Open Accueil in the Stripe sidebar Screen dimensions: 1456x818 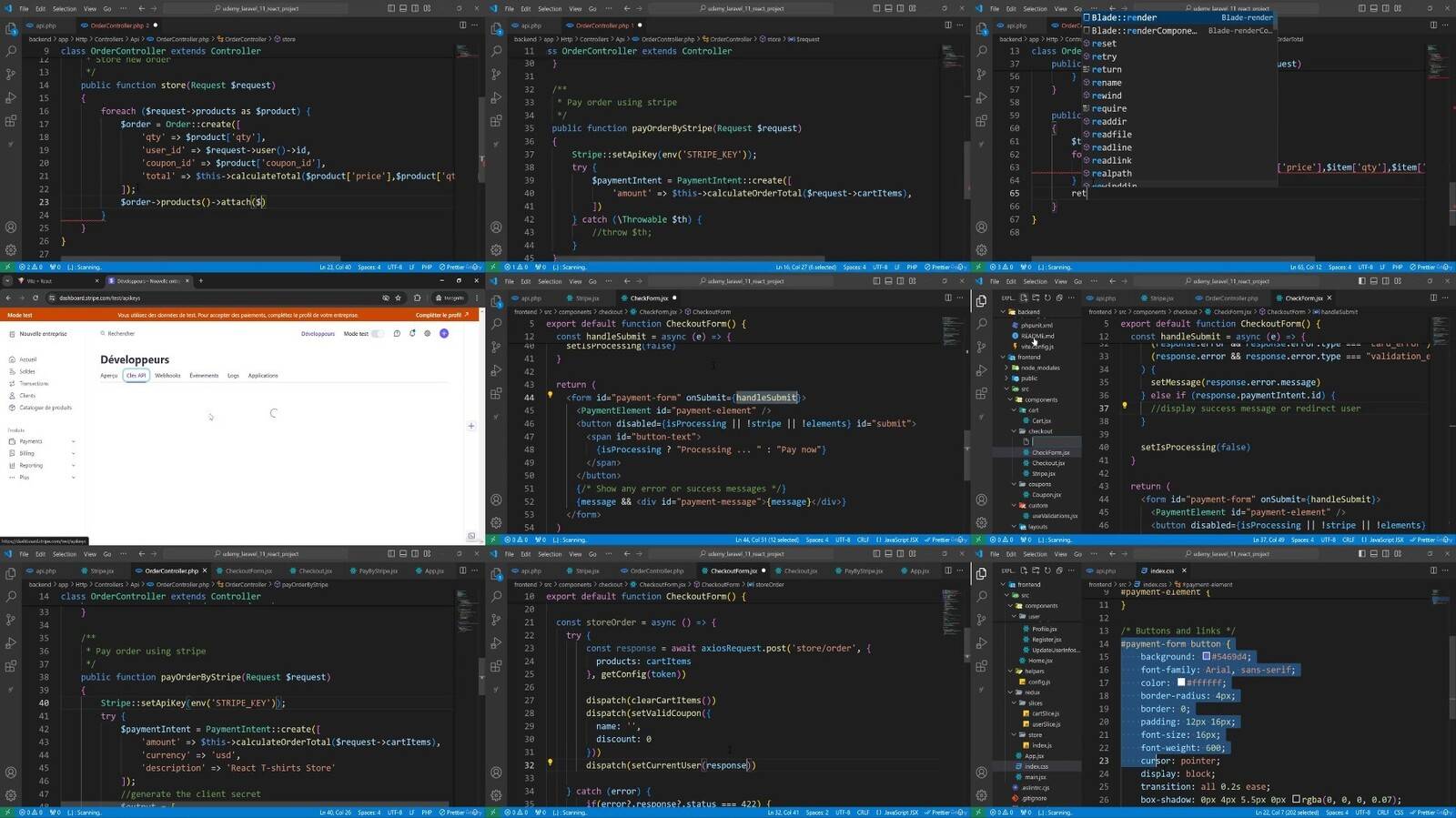27,359
